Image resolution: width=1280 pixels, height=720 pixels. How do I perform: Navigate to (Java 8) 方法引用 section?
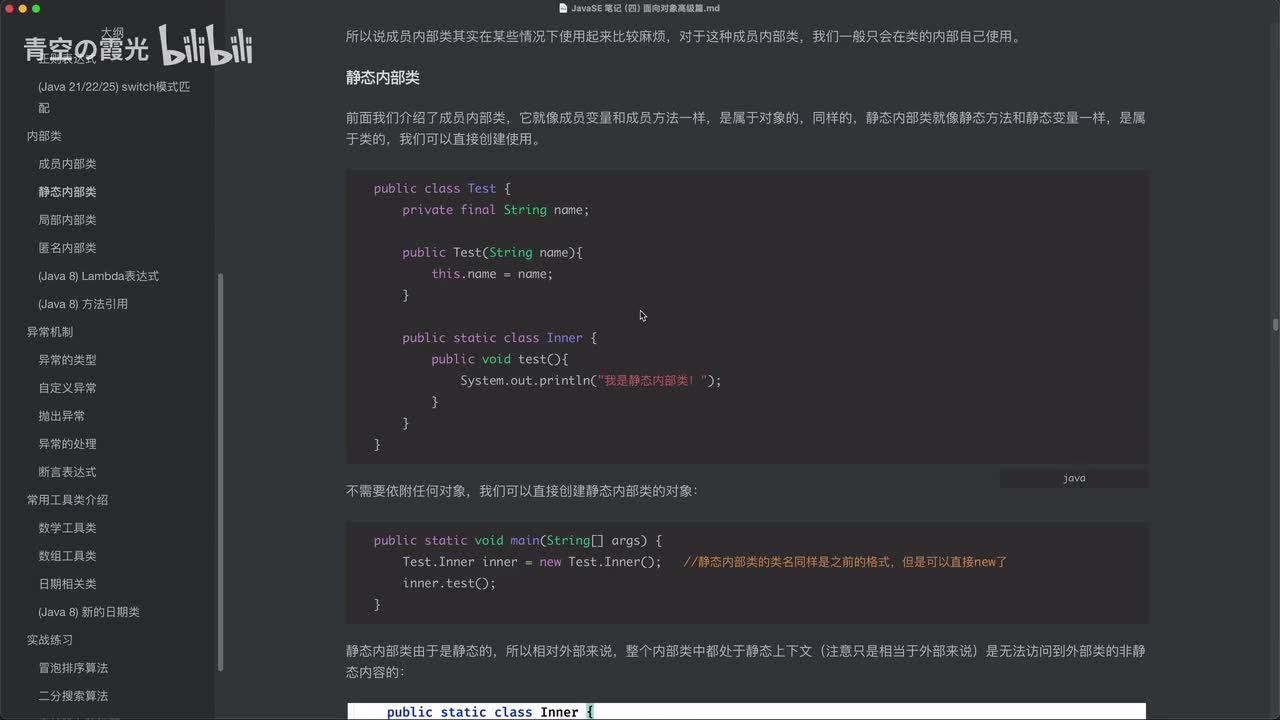tap(83, 304)
